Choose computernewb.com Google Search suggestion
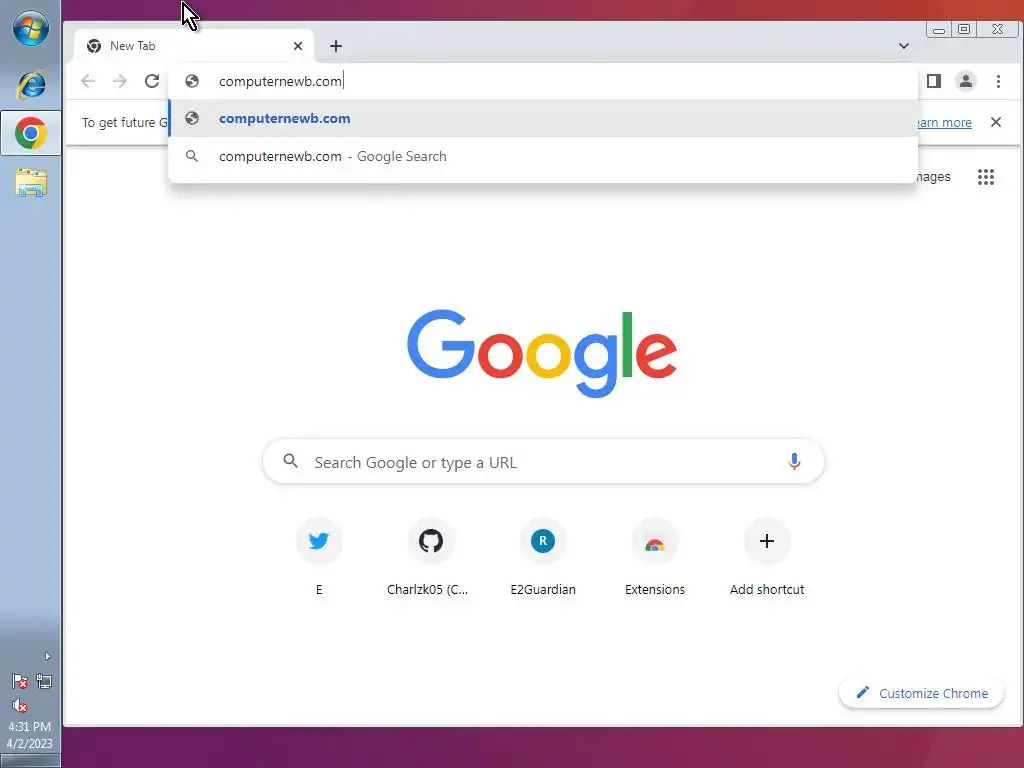 [x=543, y=156]
